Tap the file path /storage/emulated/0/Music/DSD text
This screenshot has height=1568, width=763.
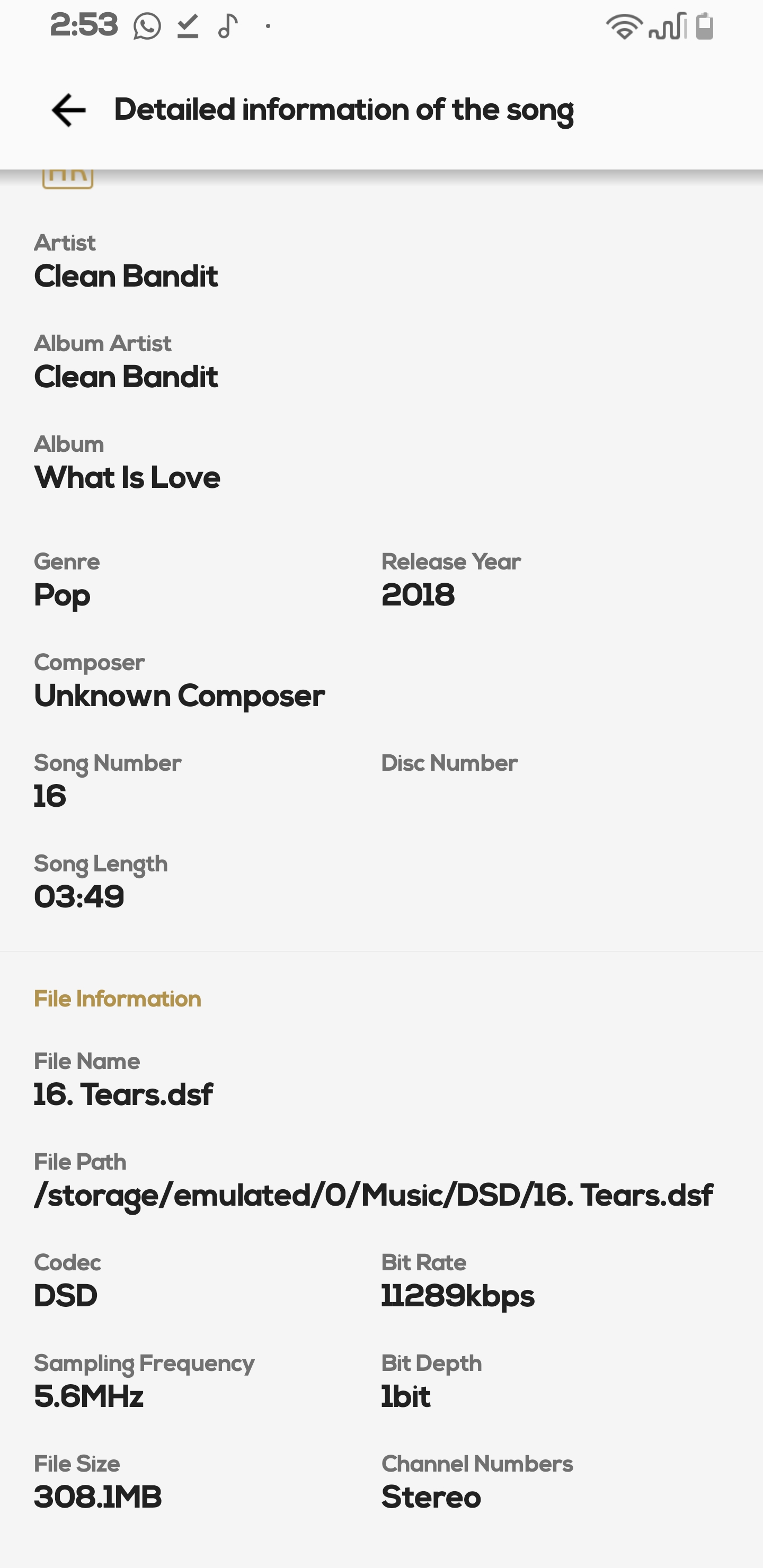[372, 1196]
